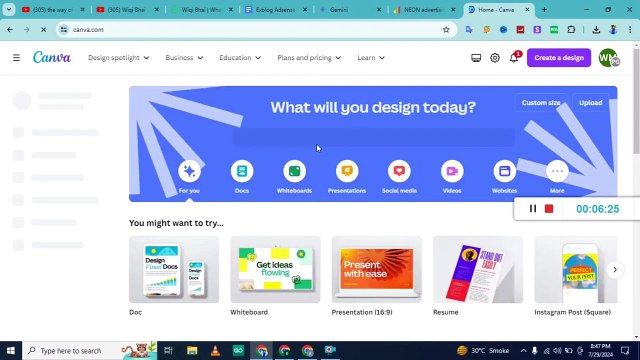
Task: Open the Chrome tab search dropdown
Action: coord(9,9)
